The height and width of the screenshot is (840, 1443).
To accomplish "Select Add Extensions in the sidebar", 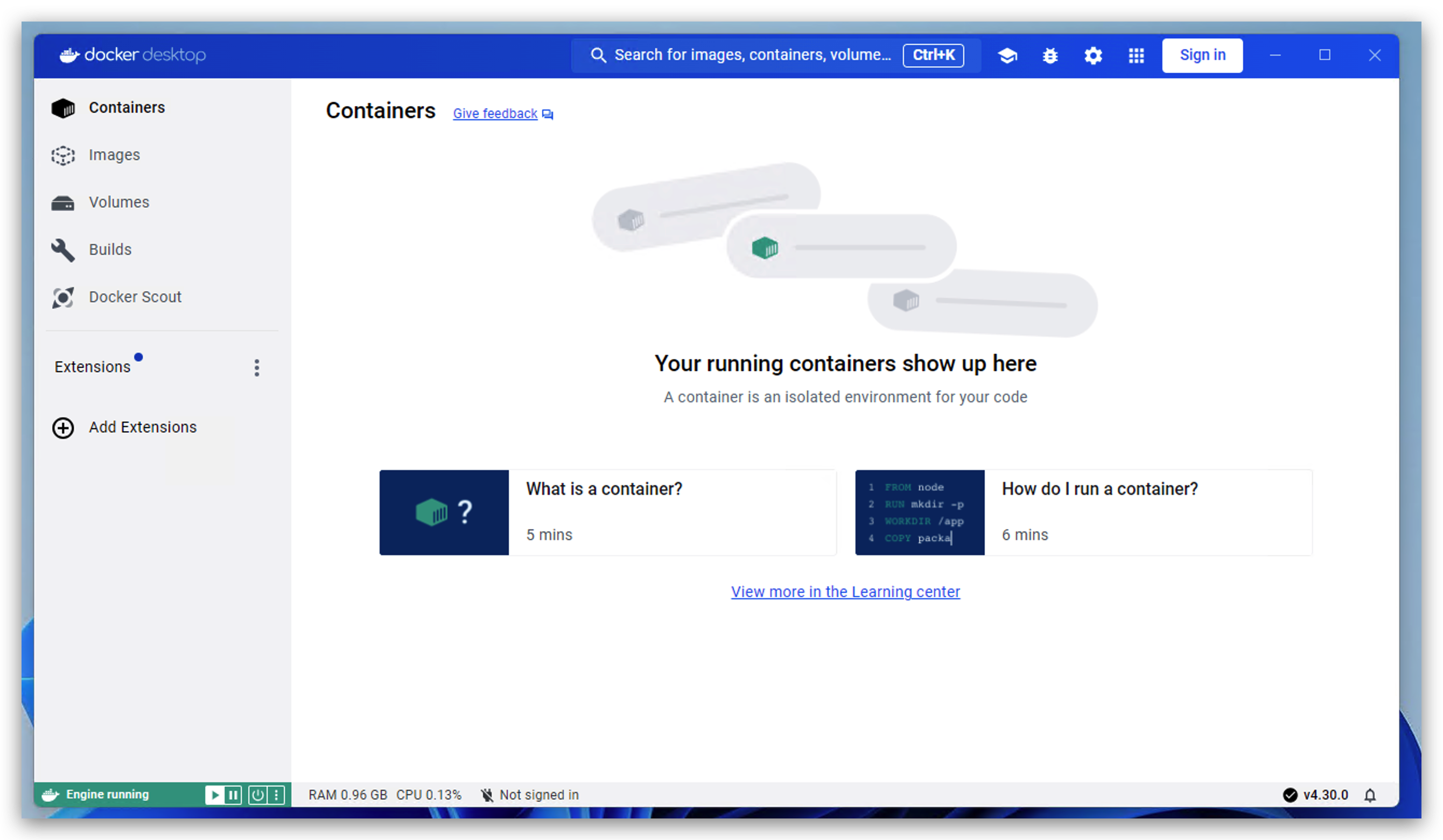I will point(162,428).
